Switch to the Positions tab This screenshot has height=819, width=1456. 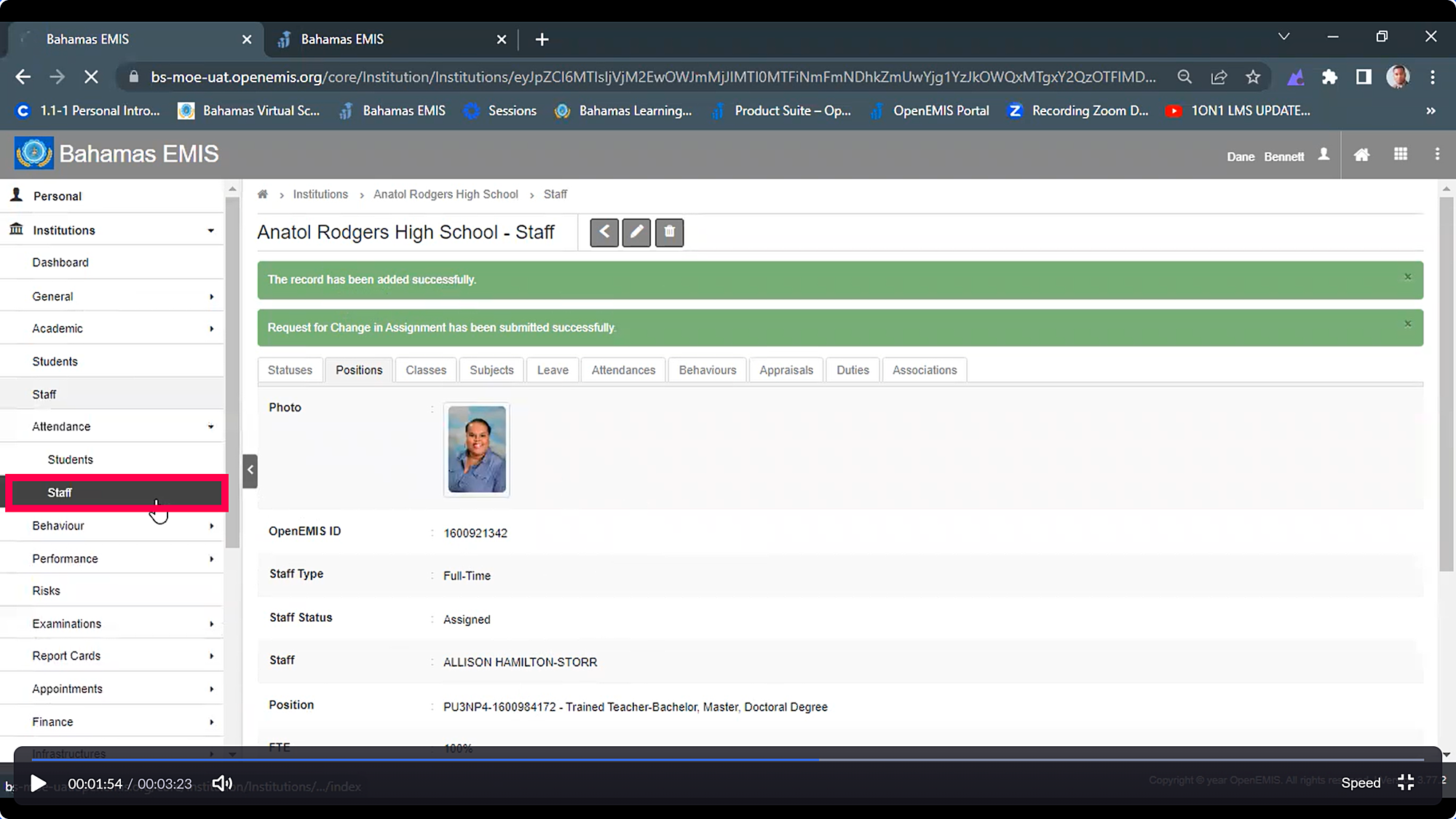click(359, 370)
